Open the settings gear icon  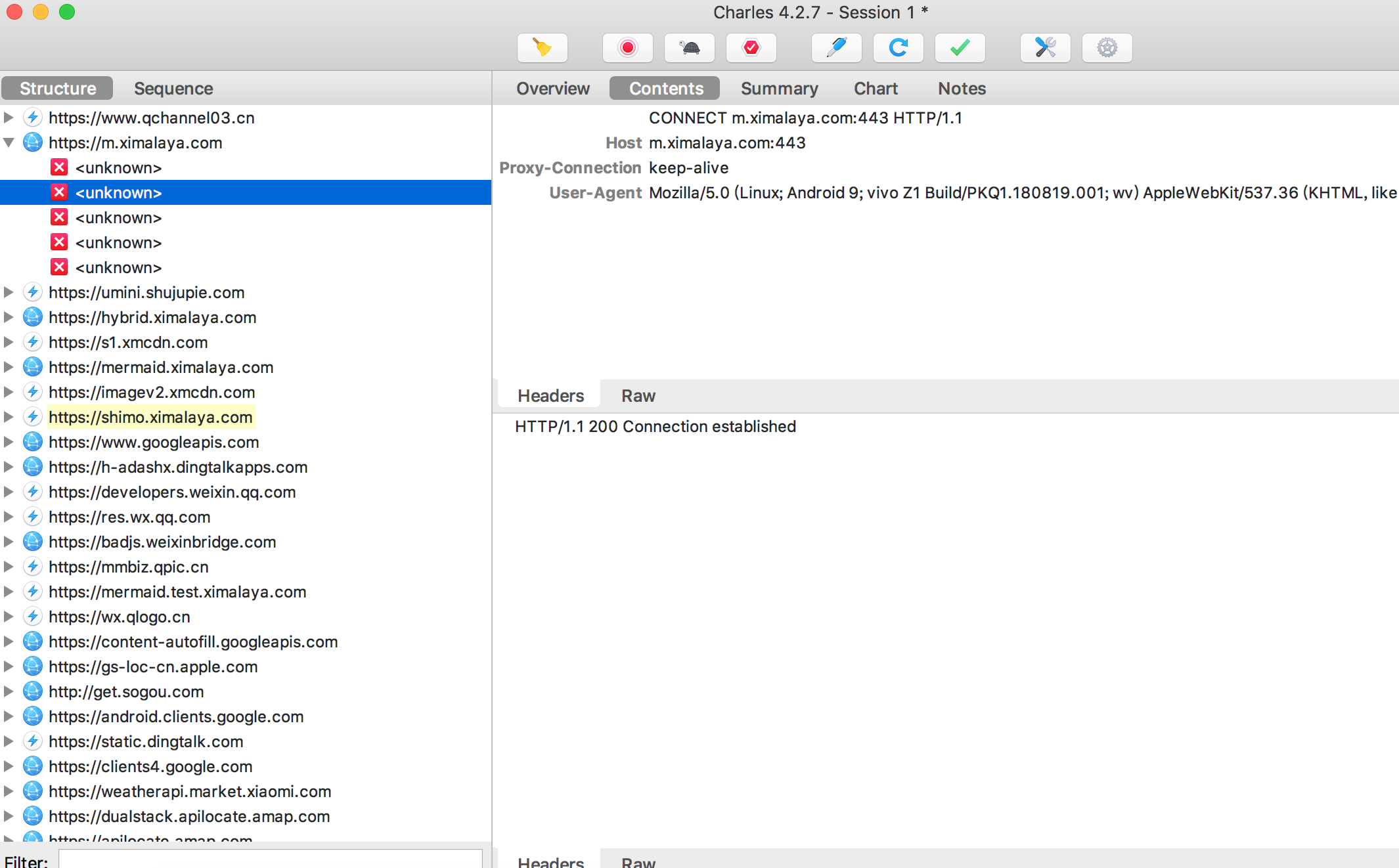1107,48
